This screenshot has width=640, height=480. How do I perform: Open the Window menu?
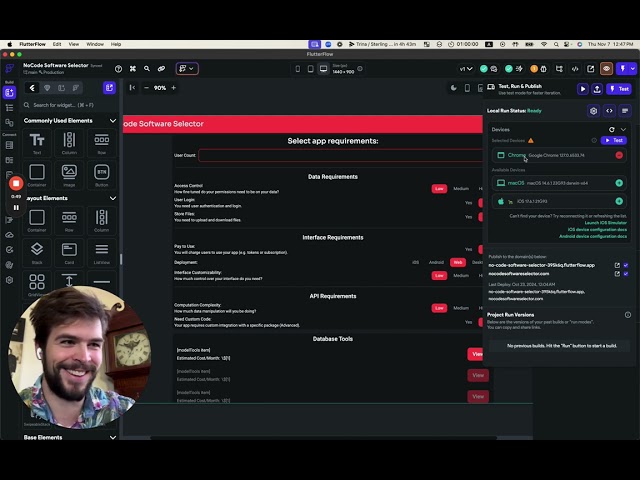(95, 44)
